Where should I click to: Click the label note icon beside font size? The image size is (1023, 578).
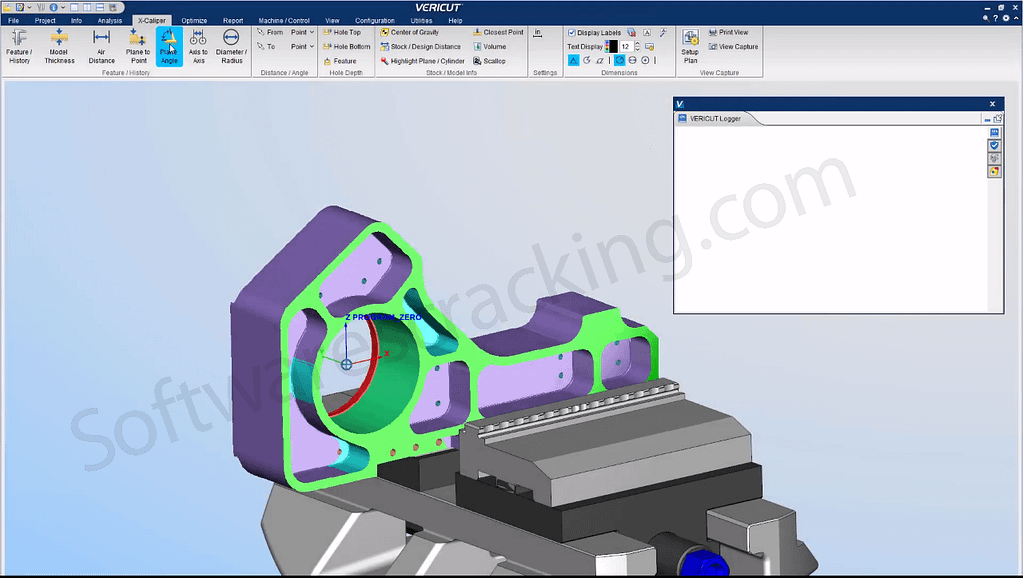(650, 46)
